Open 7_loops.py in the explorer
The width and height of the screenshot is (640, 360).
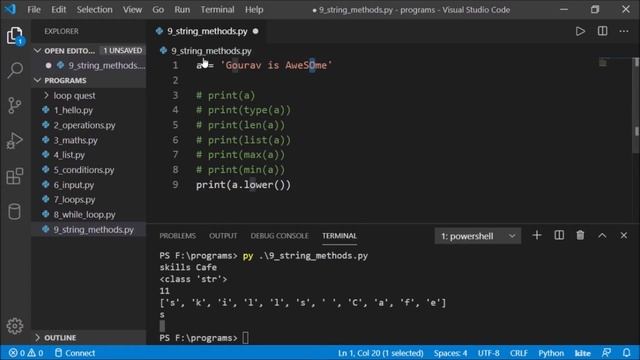[74, 200]
